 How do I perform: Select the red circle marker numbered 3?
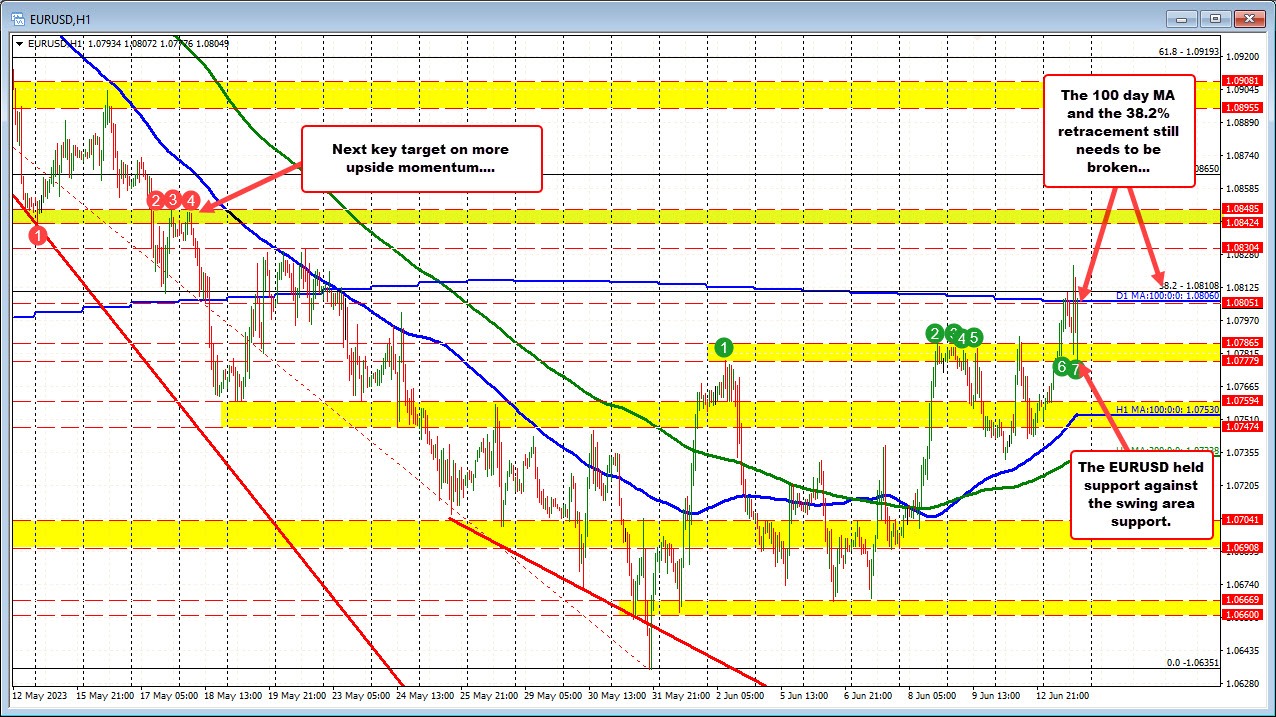pyautogui.click(x=173, y=200)
